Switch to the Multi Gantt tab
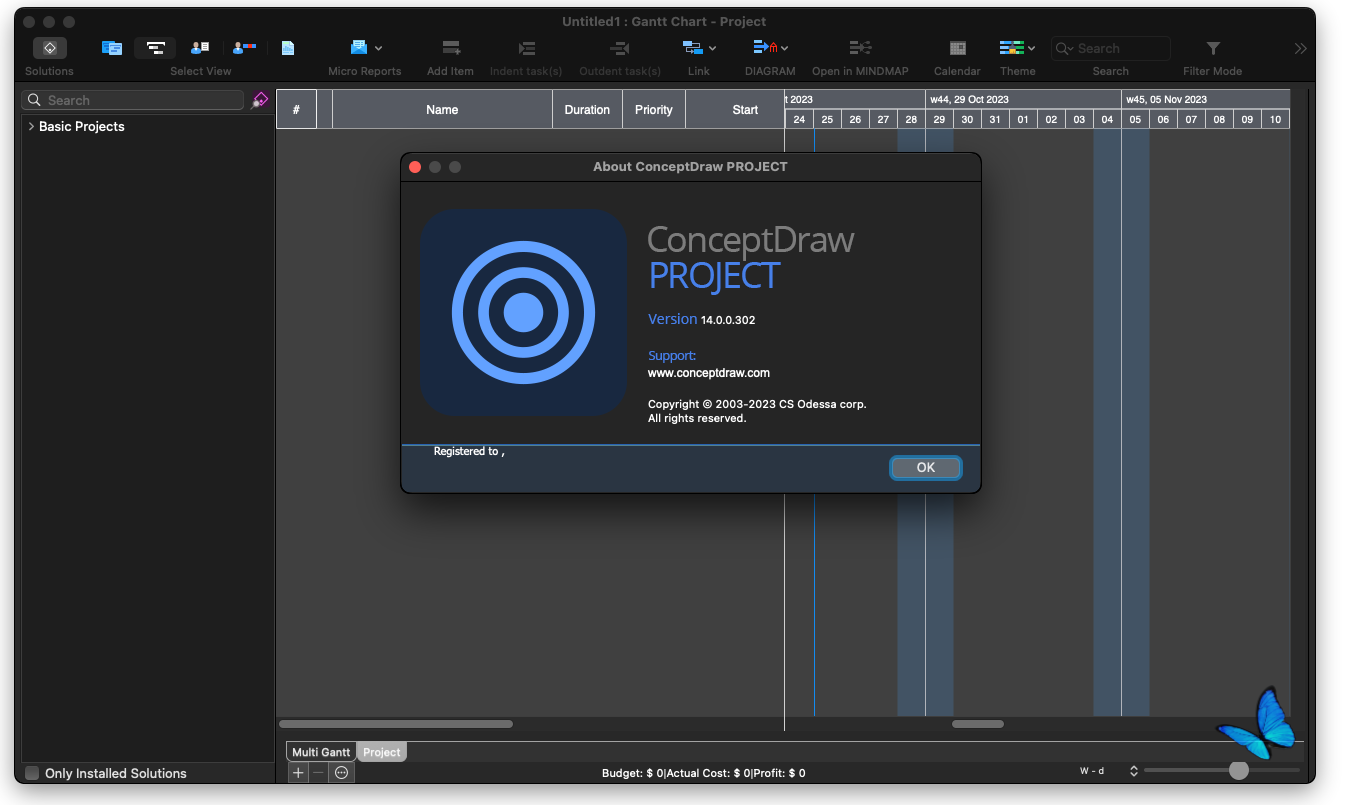 pyautogui.click(x=321, y=752)
